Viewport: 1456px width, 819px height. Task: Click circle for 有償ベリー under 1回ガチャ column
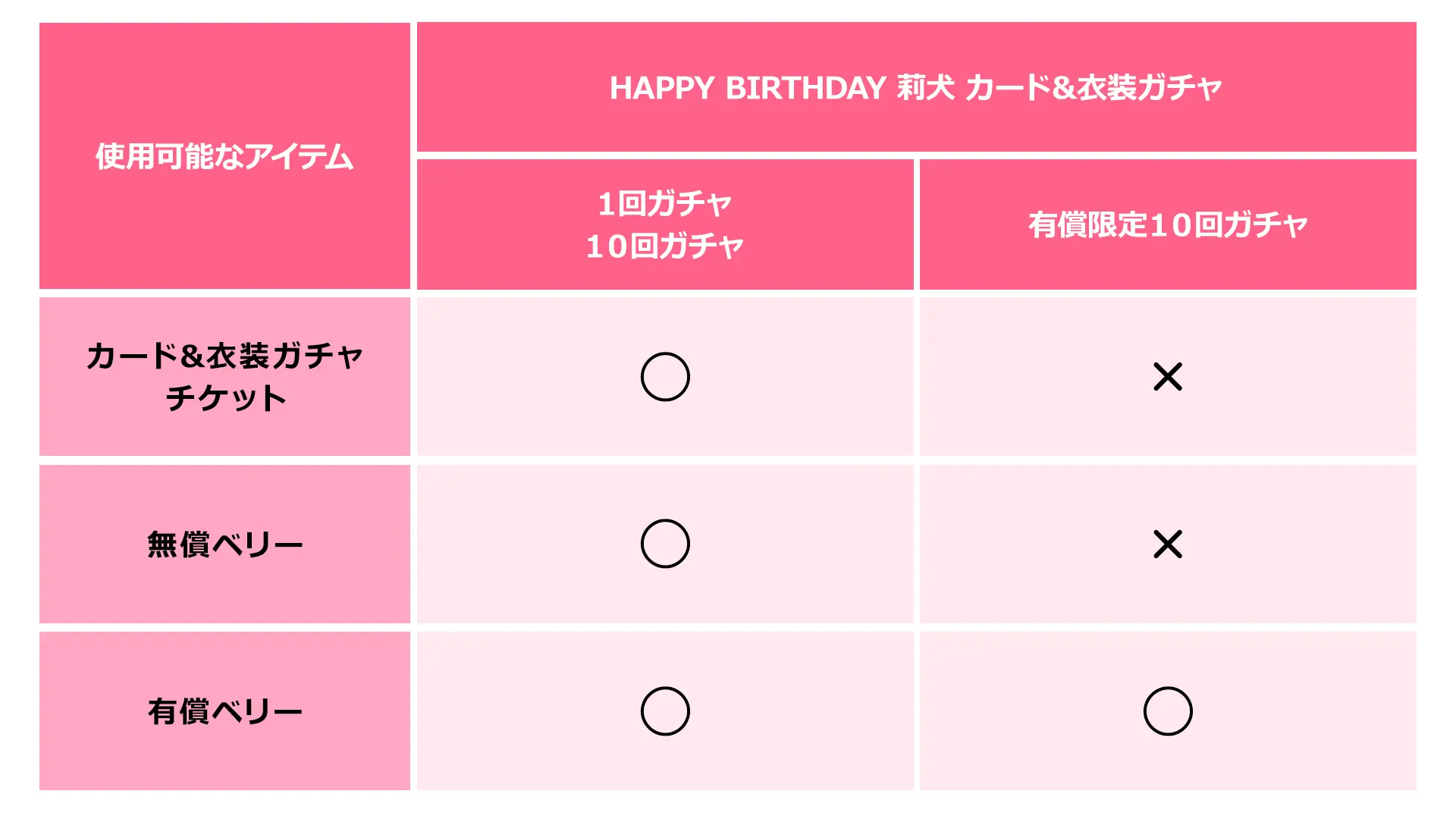tap(665, 711)
